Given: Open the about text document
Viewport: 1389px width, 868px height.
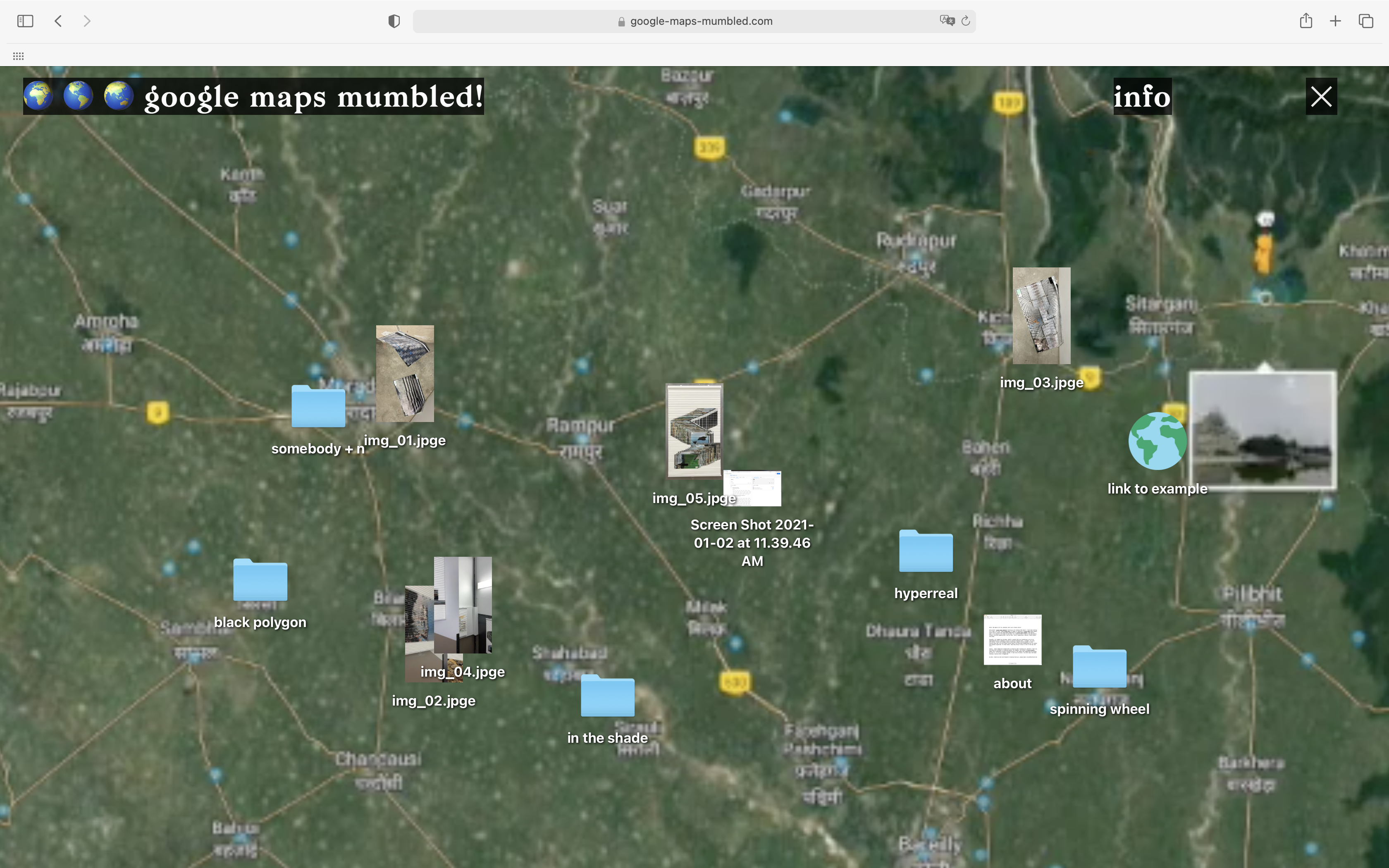Looking at the screenshot, I should 1012,640.
